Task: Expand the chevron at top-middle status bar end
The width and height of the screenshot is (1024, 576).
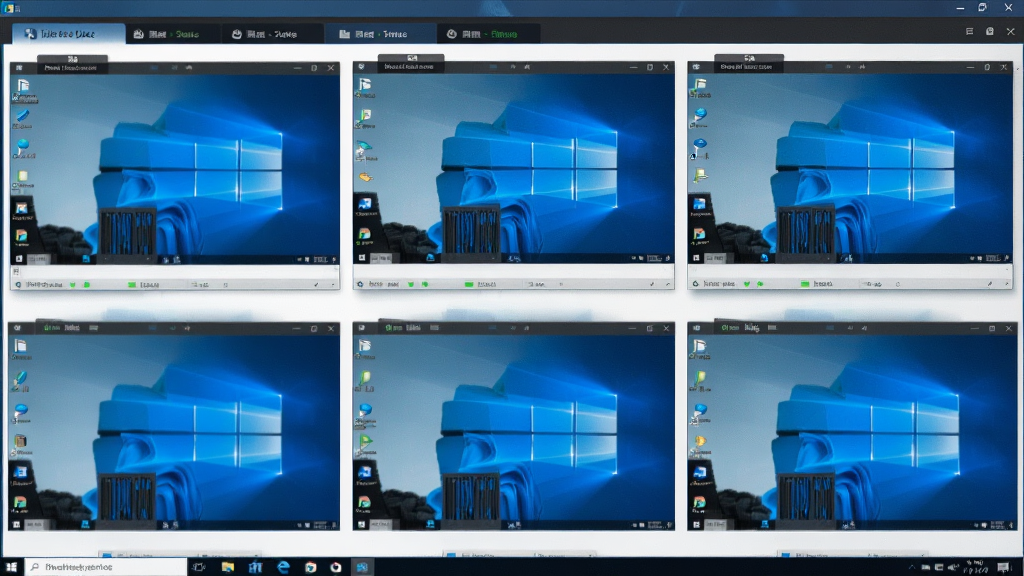Action: click(667, 284)
